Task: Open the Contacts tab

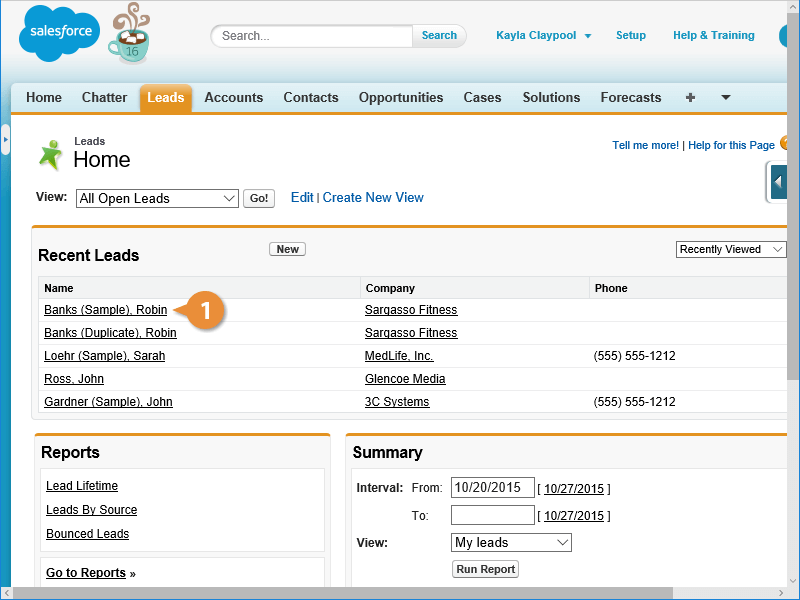Action: 311,97
